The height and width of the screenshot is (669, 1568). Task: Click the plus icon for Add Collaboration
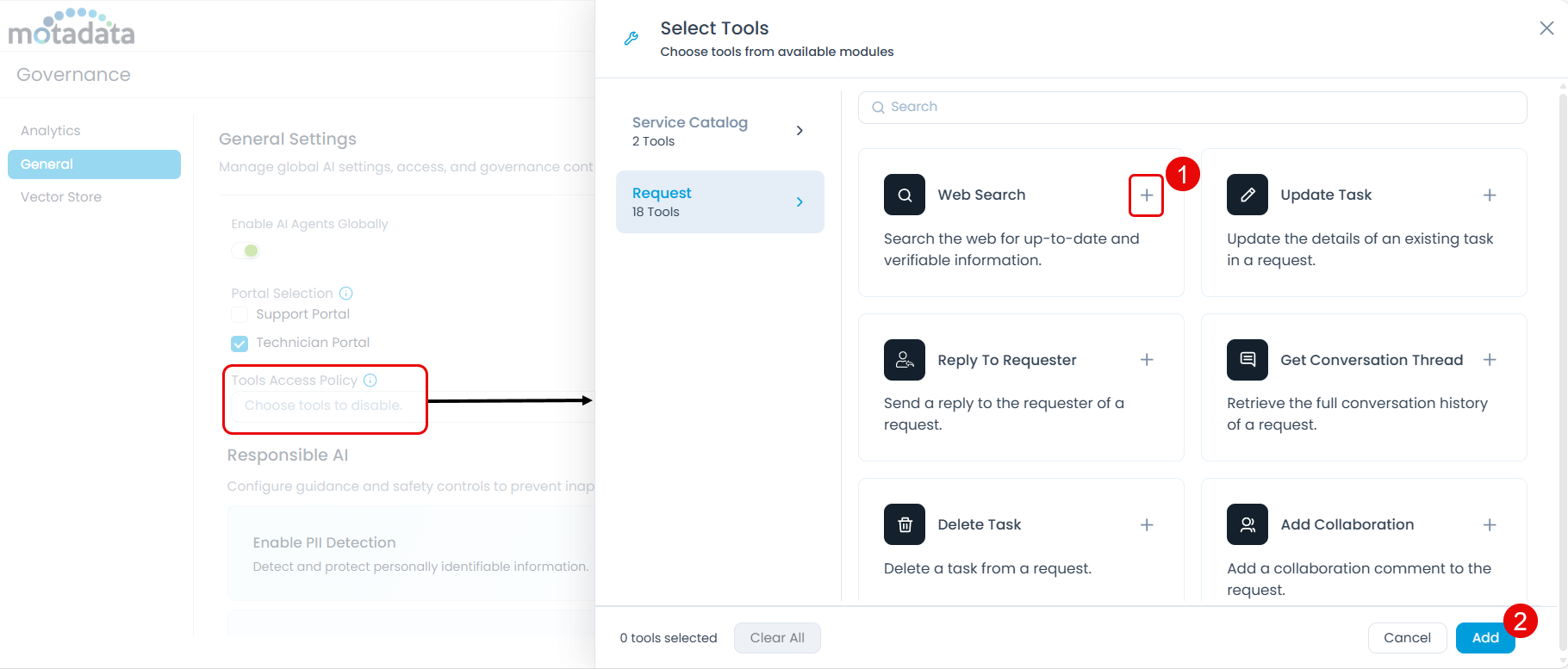[1489, 525]
